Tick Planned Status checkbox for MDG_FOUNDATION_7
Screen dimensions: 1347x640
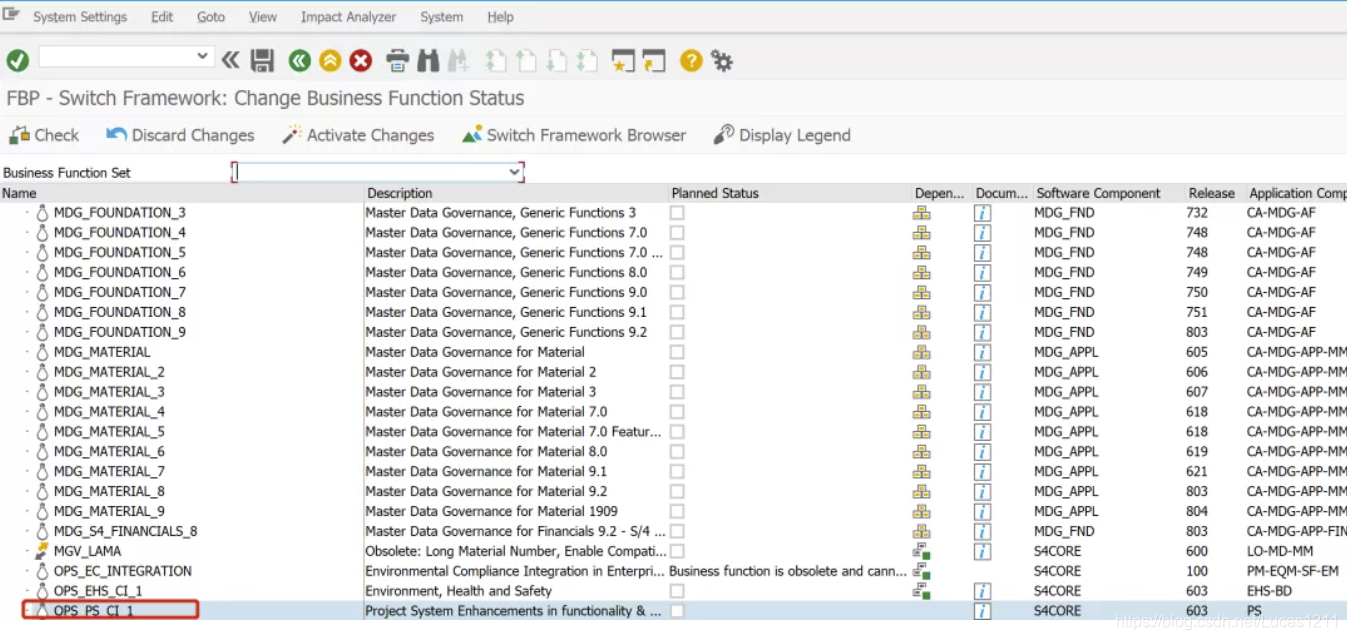(x=677, y=292)
